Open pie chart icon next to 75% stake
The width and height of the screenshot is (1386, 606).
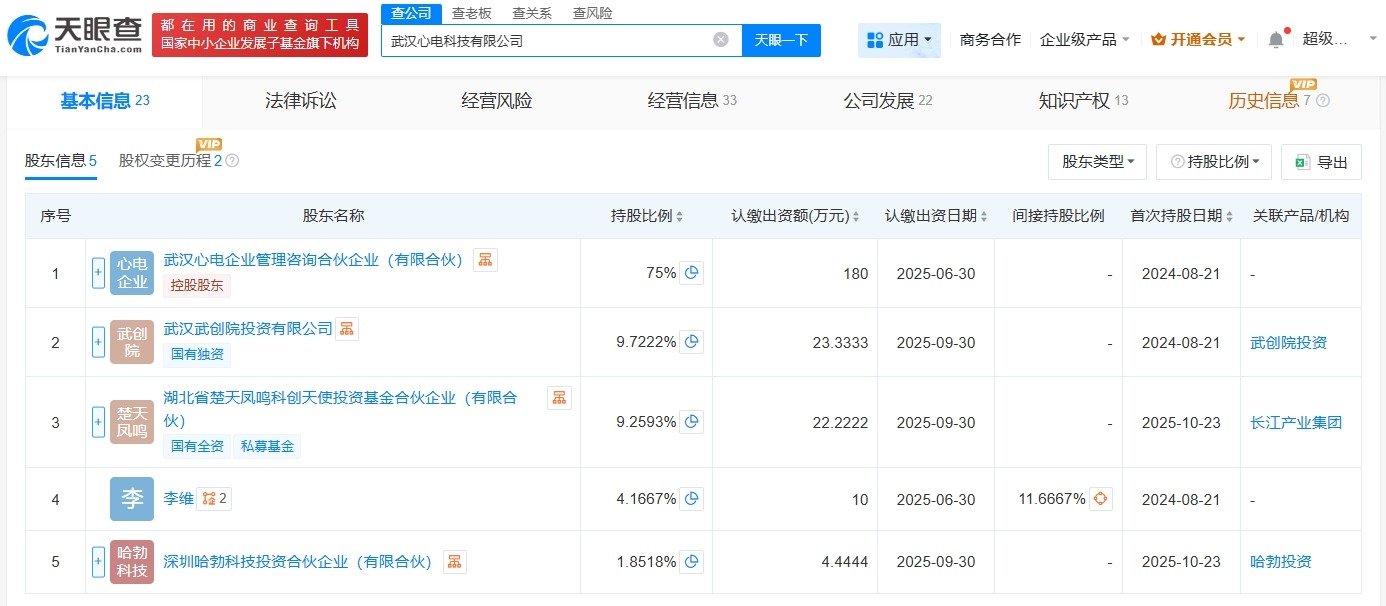coord(692,272)
